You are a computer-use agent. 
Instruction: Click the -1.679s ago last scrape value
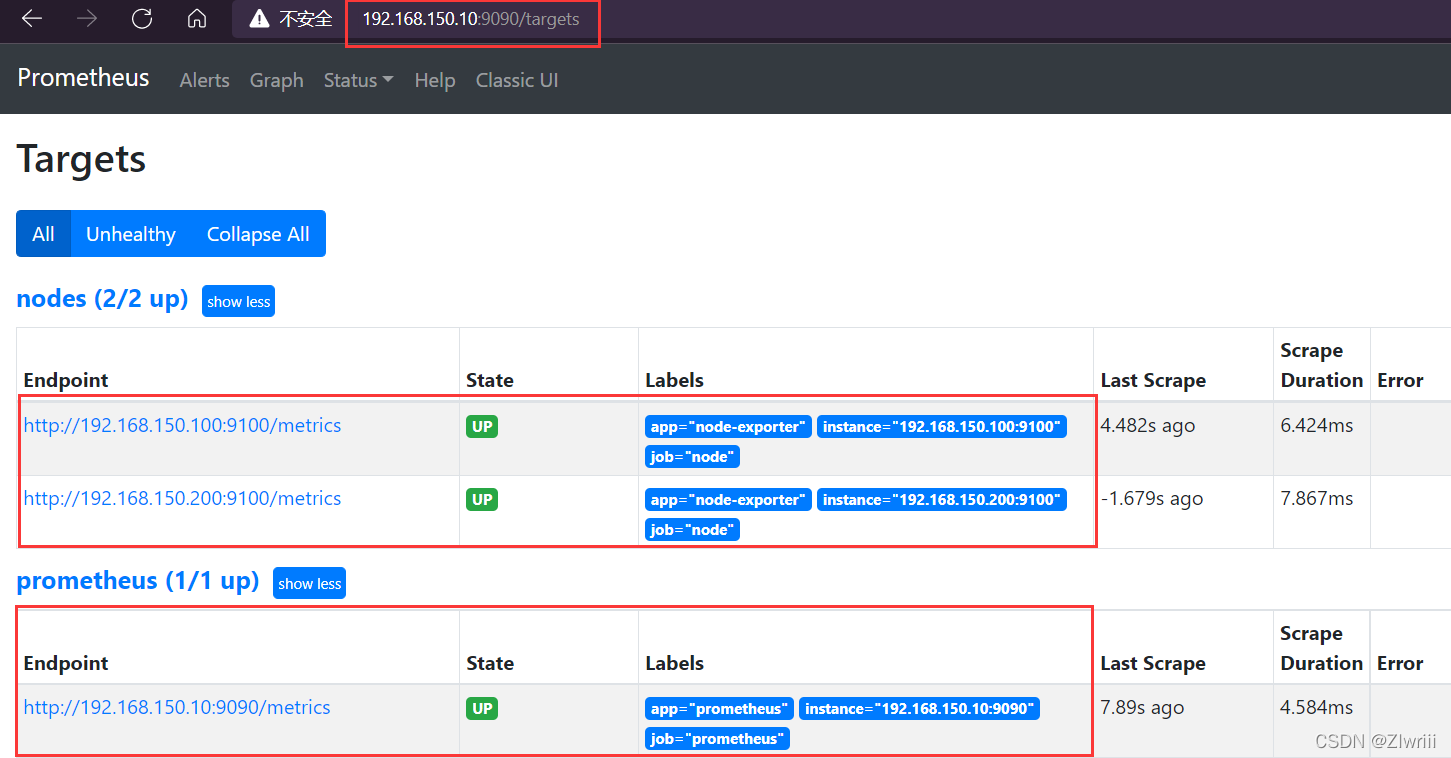(x=1151, y=499)
